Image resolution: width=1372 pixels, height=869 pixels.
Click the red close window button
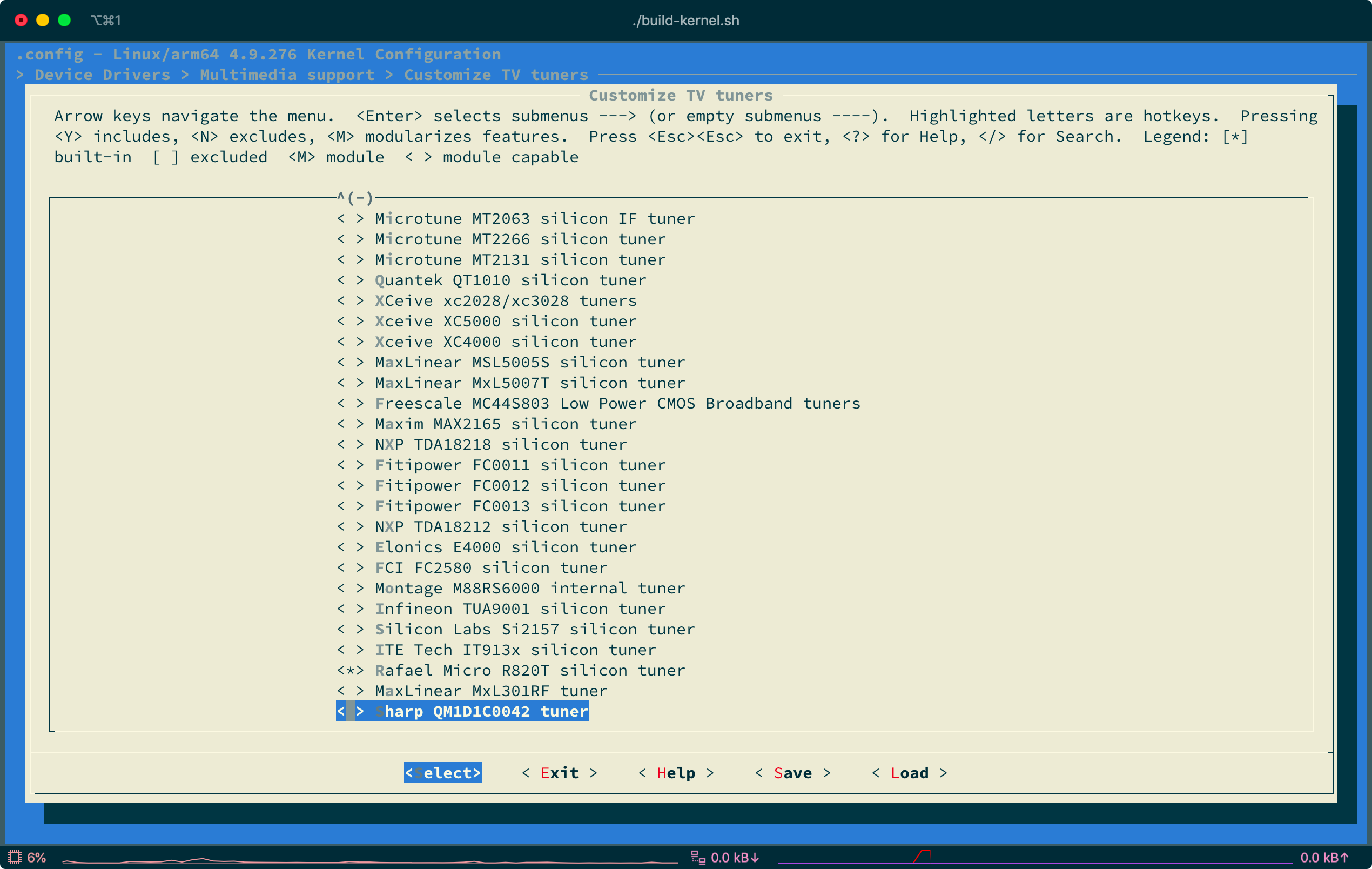click(x=21, y=21)
